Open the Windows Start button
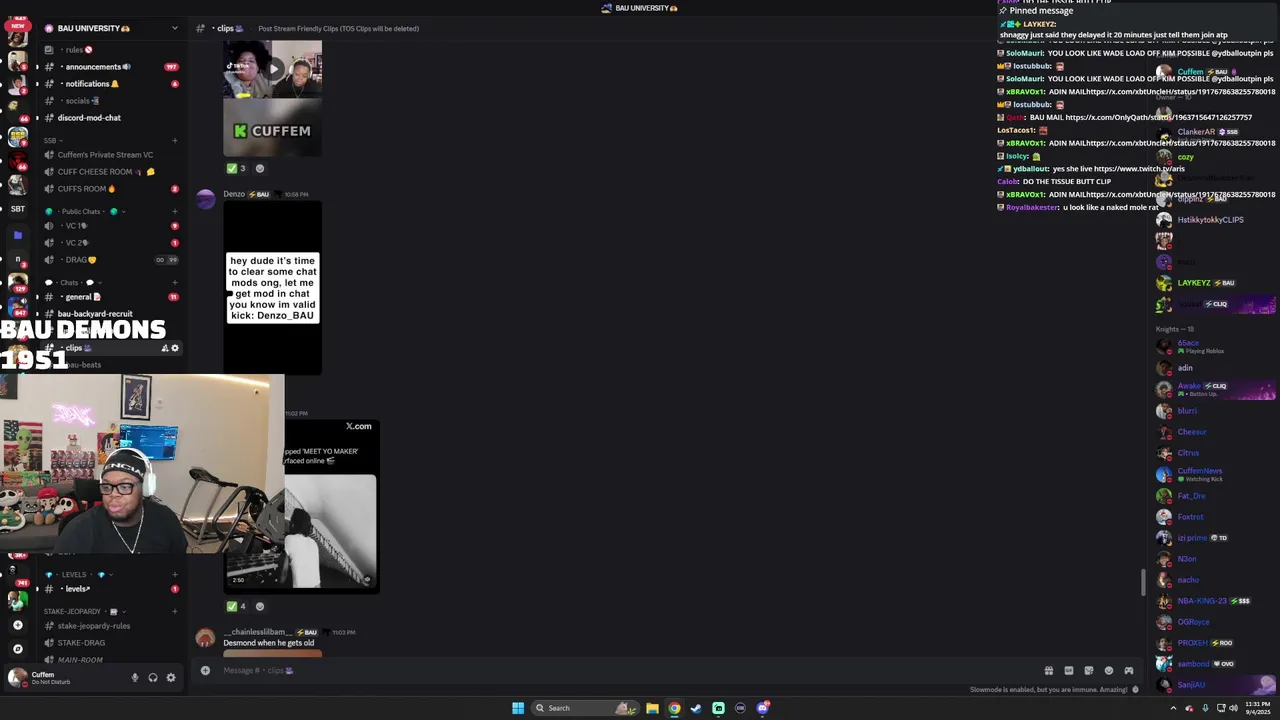 point(517,708)
